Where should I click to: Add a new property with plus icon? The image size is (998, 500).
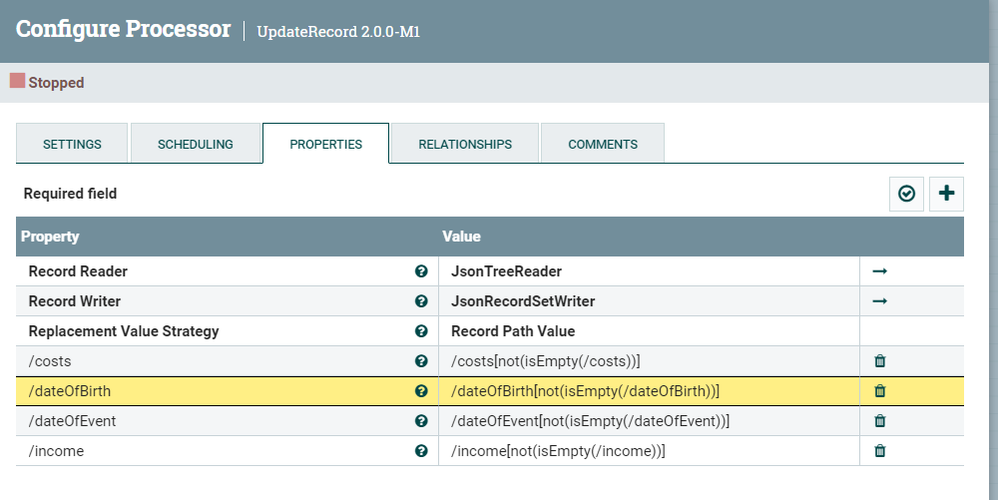(946, 194)
